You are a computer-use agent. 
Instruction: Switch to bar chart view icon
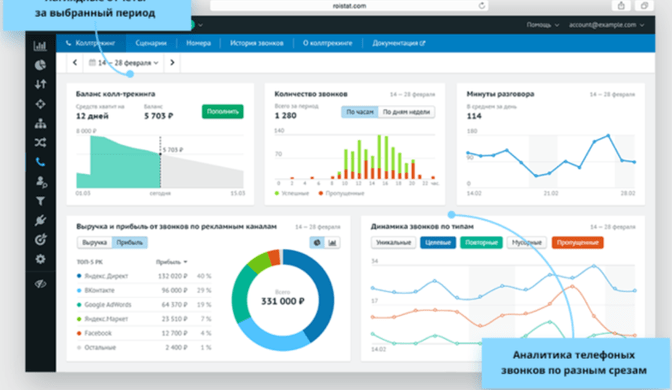point(332,243)
